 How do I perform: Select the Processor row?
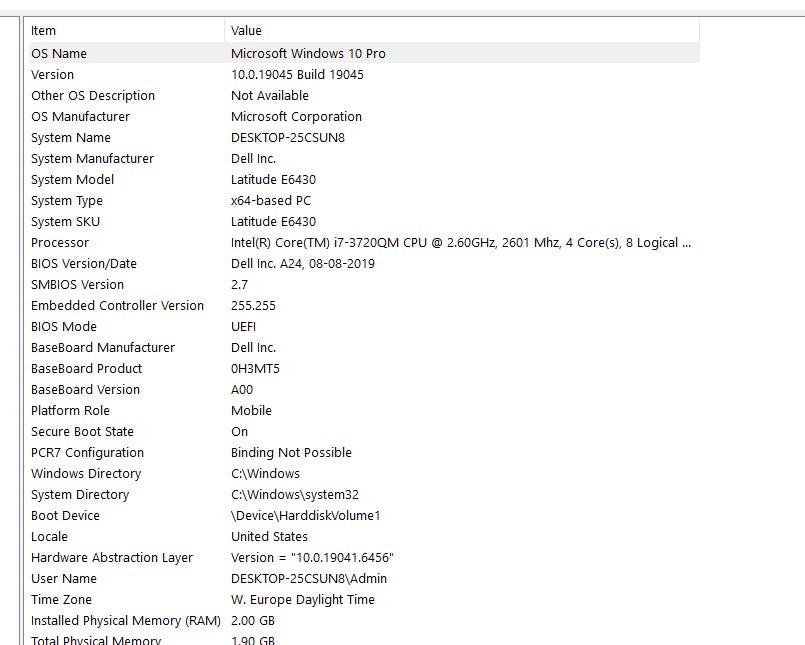[x=364, y=242]
